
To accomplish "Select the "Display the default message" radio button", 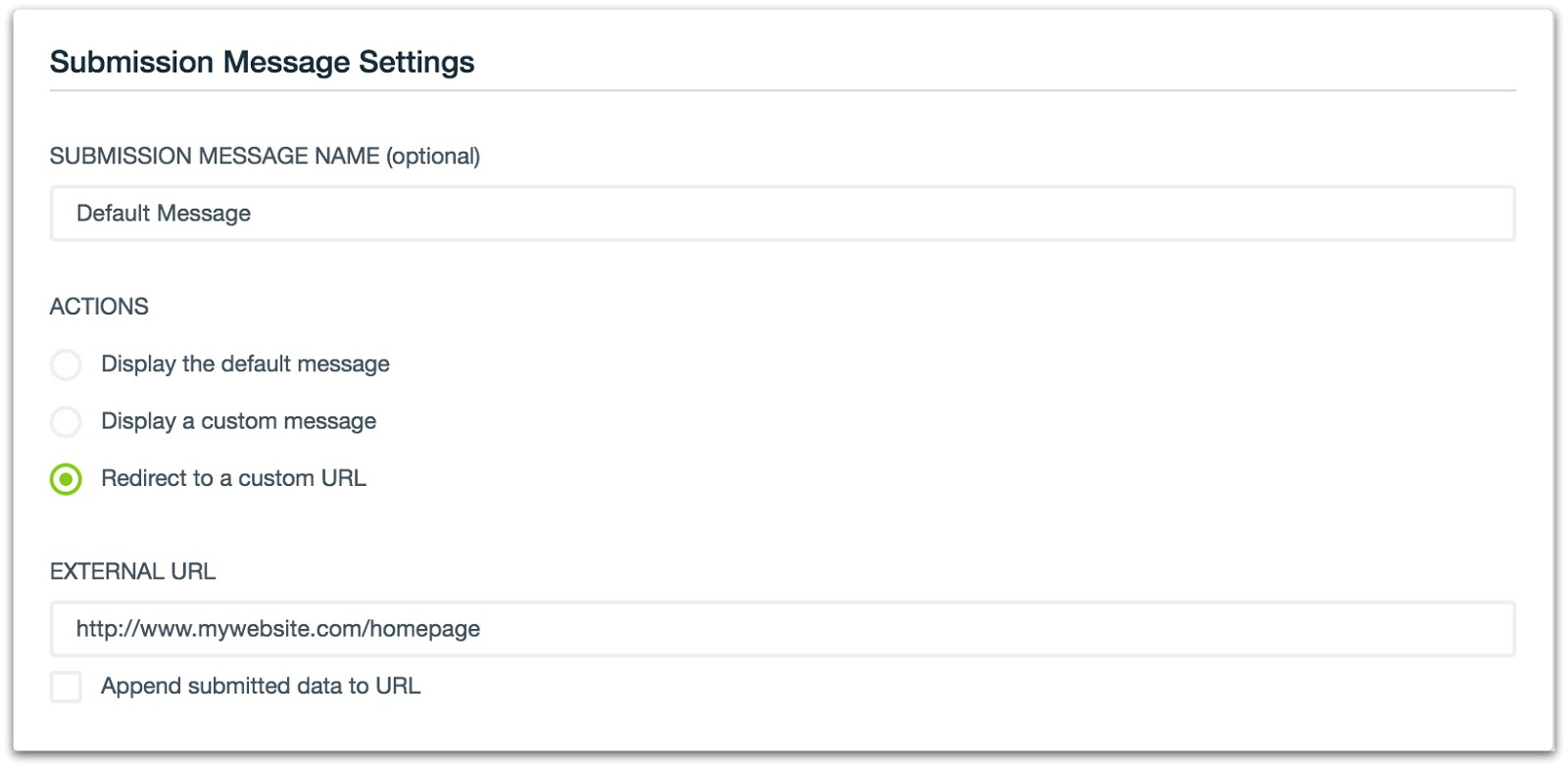I will (x=66, y=365).
